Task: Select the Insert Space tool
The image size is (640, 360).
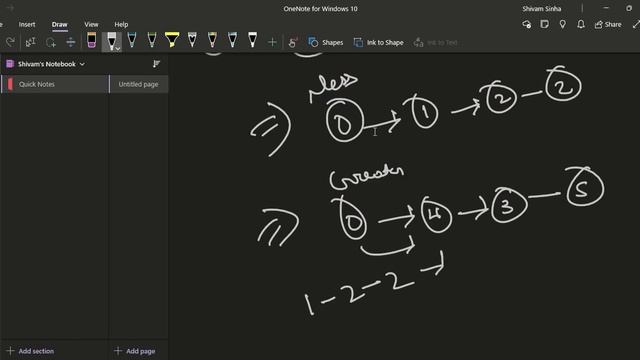Action: (71, 42)
